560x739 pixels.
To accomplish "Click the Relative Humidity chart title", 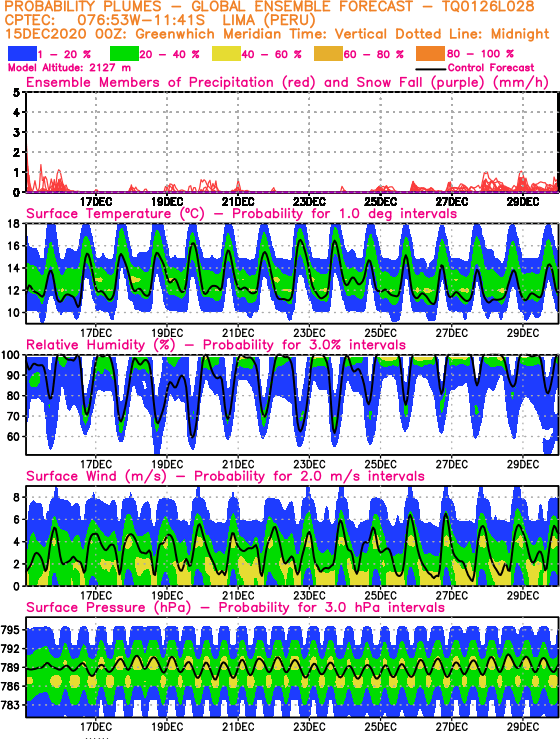I will tap(216, 345).
